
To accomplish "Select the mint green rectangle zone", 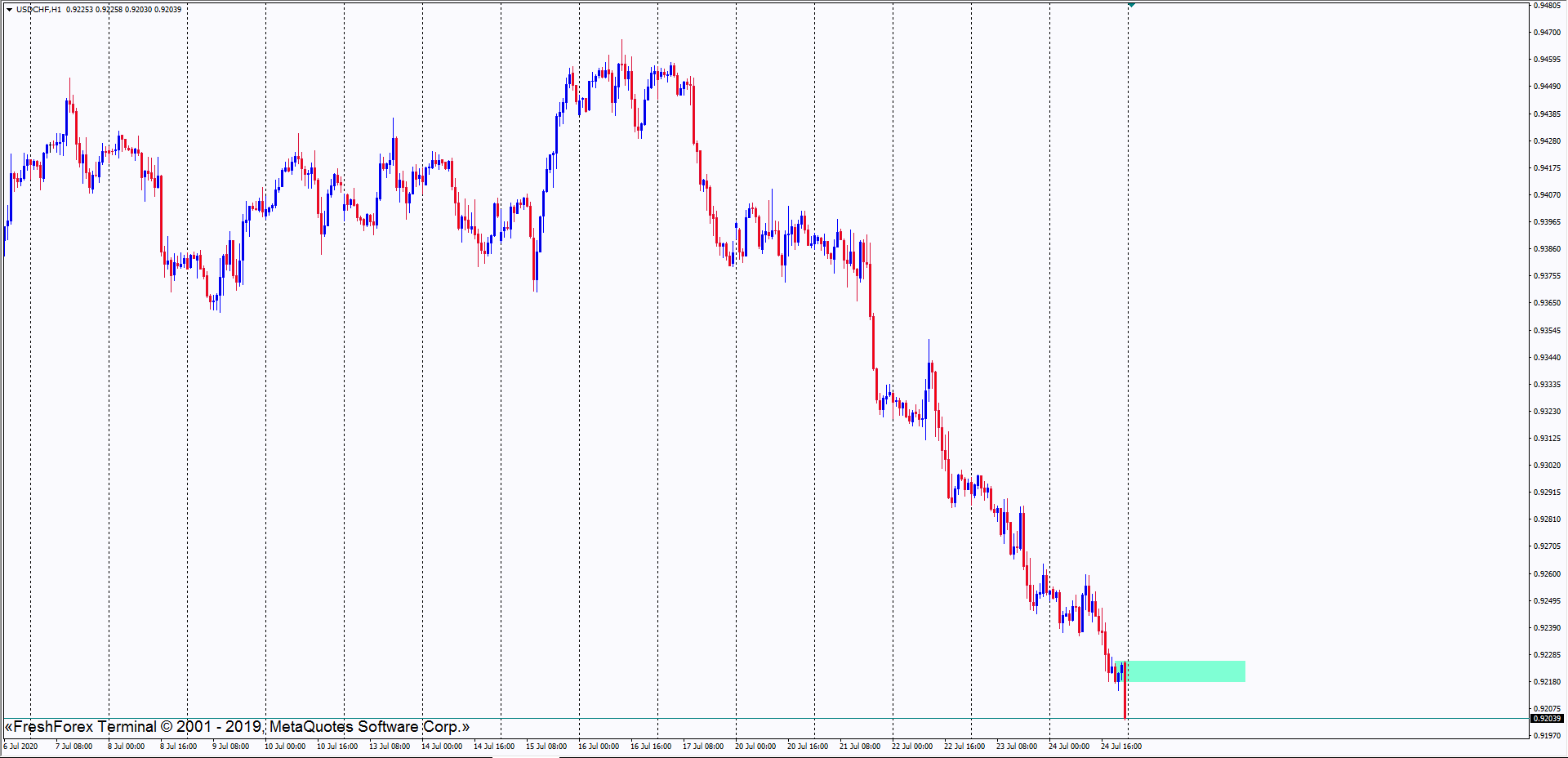I will (1186, 671).
